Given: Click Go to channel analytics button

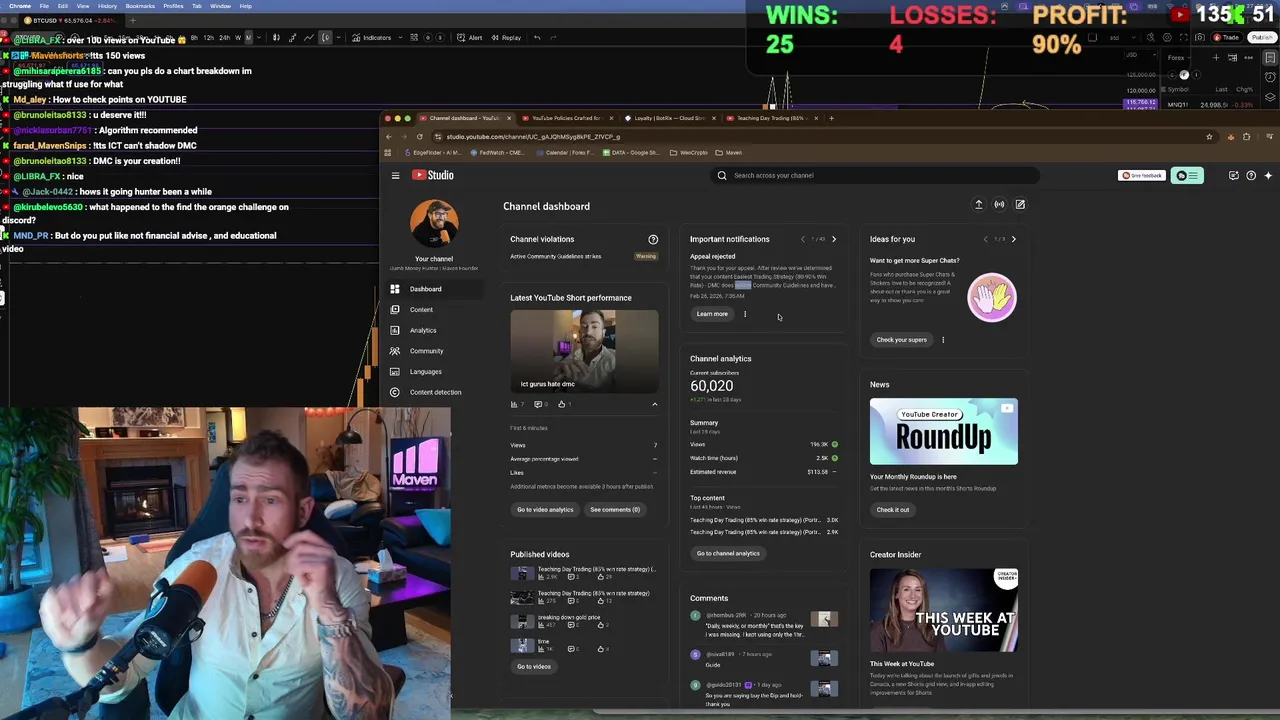Looking at the screenshot, I should [x=728, y=553].
